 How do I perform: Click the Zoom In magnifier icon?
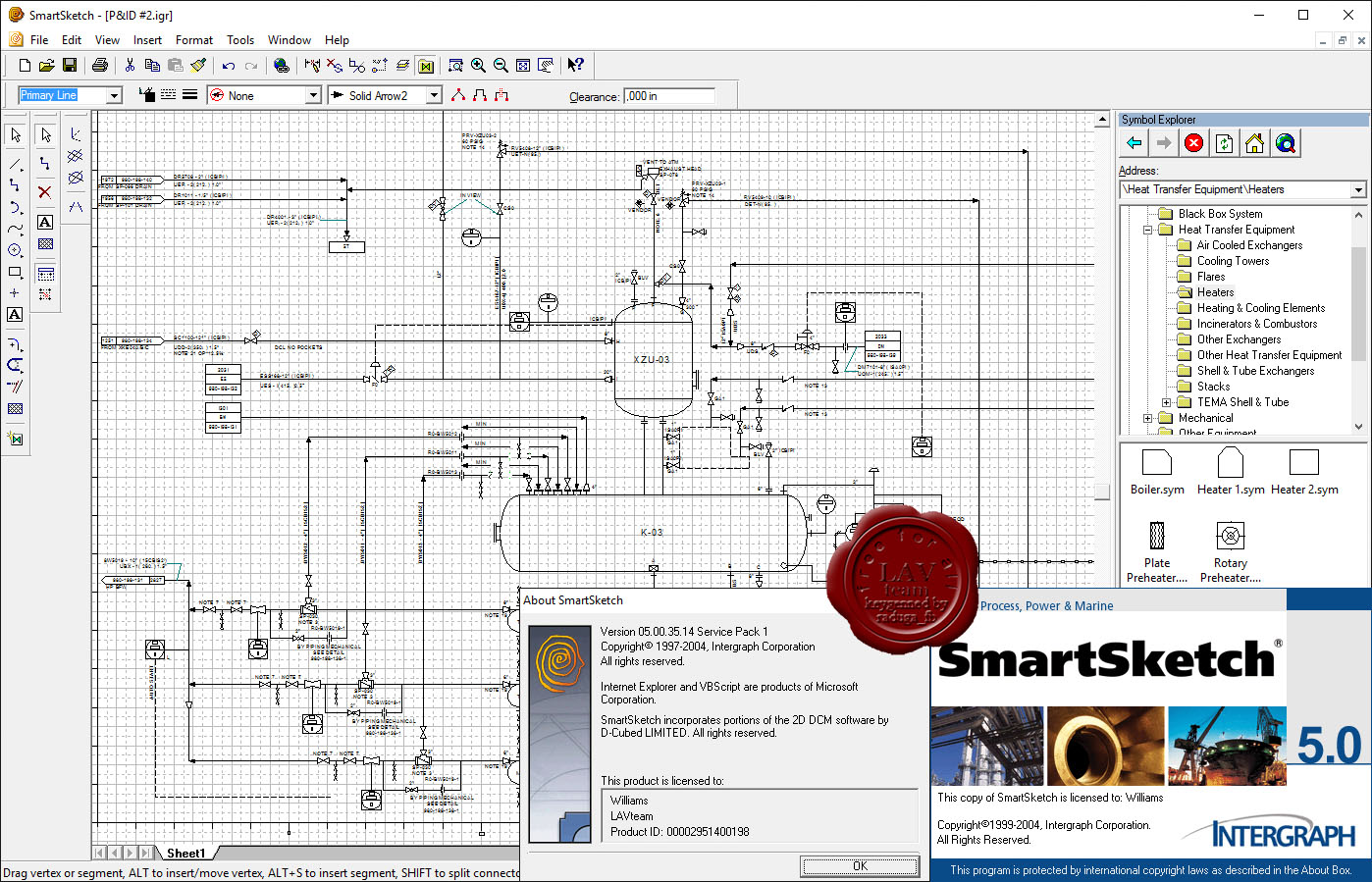pyautogui.click(x=478, y=66)
